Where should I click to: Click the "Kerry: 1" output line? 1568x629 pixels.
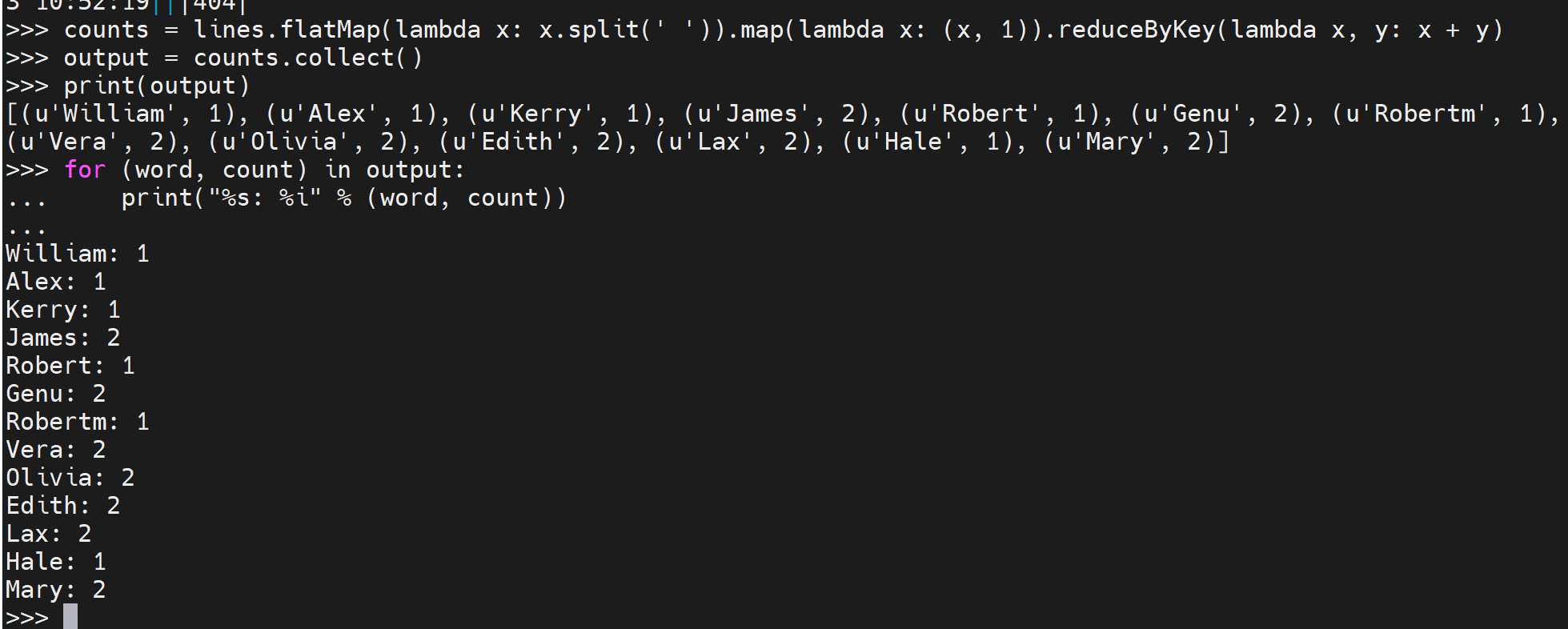(x=62, y=310)
